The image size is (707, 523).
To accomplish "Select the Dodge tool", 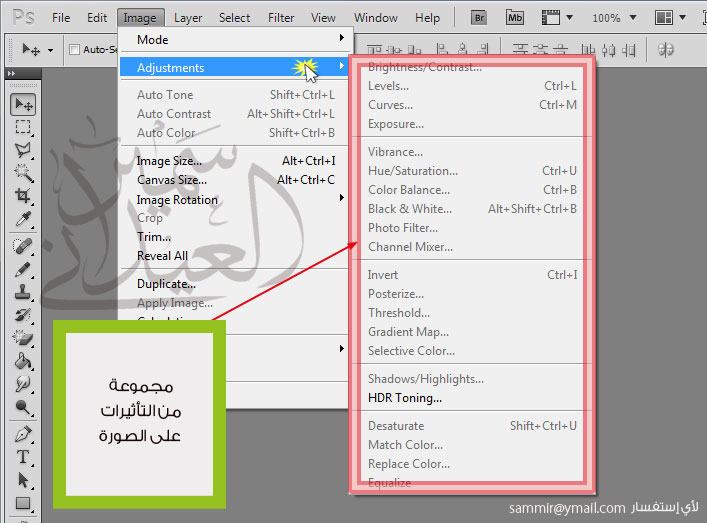I will (x=23, y=407).
